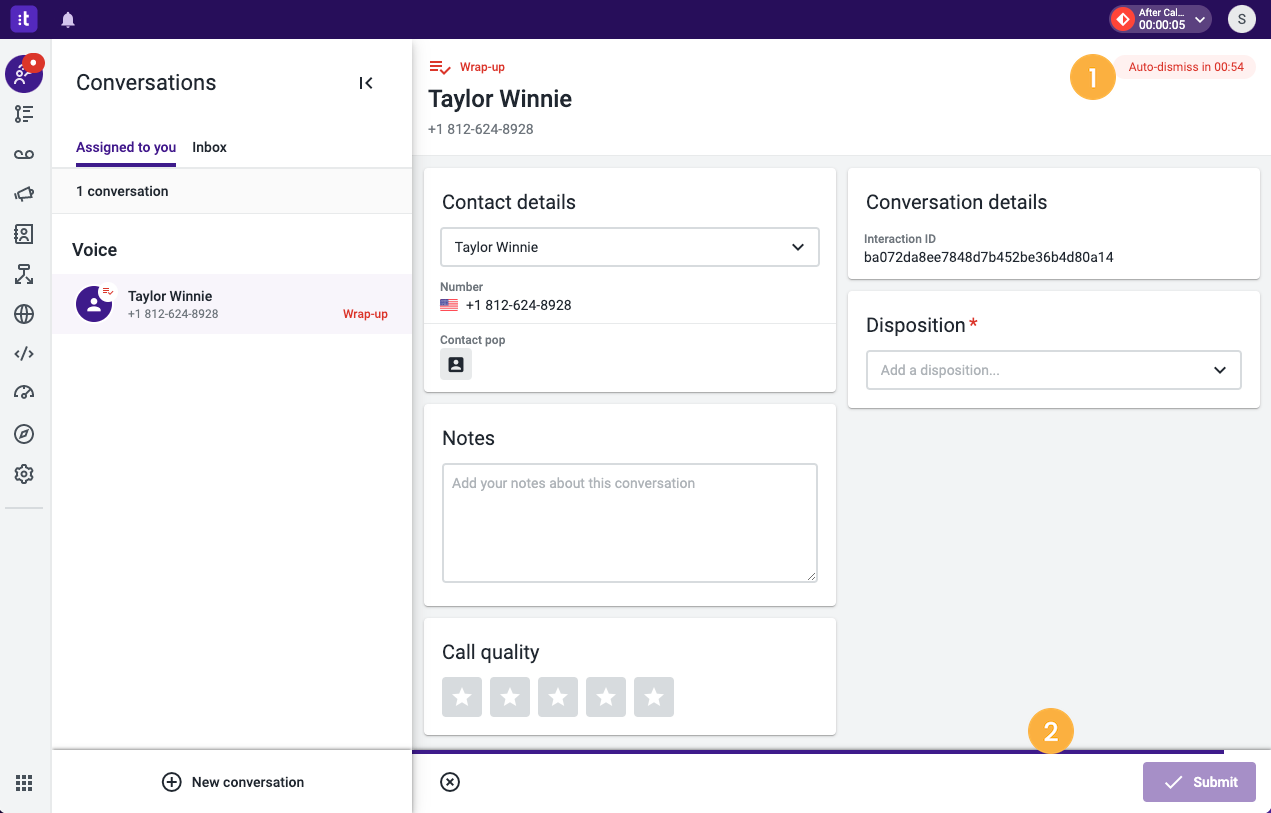Select the Assigned to you tab

coord(126,147)
